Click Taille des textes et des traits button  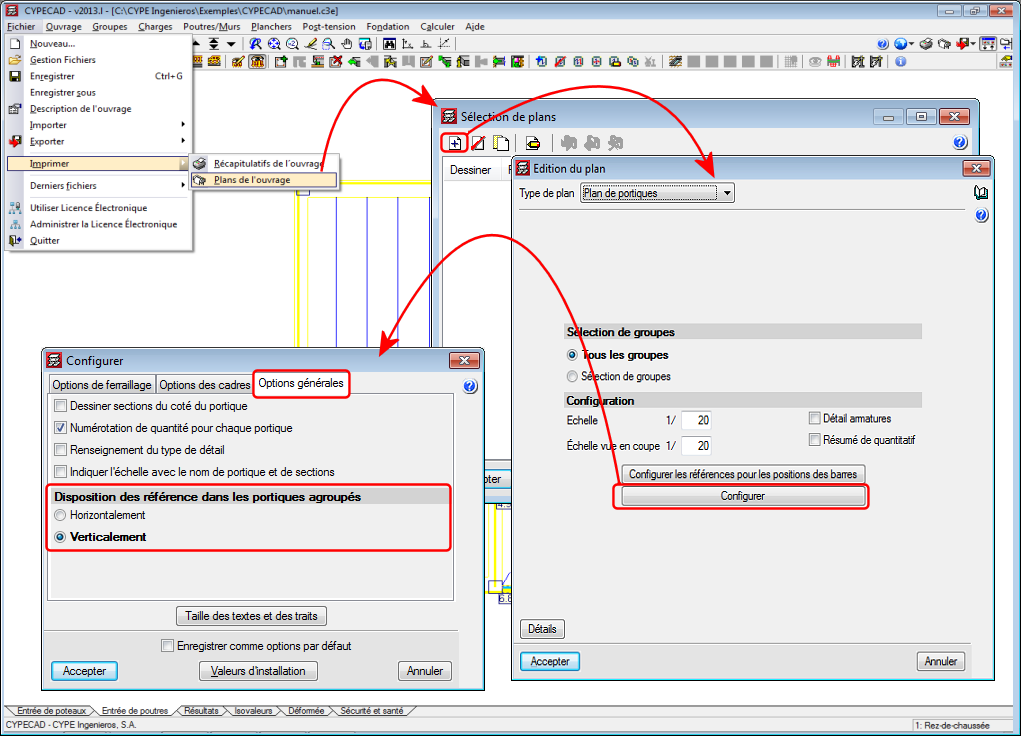pos(251,616)
